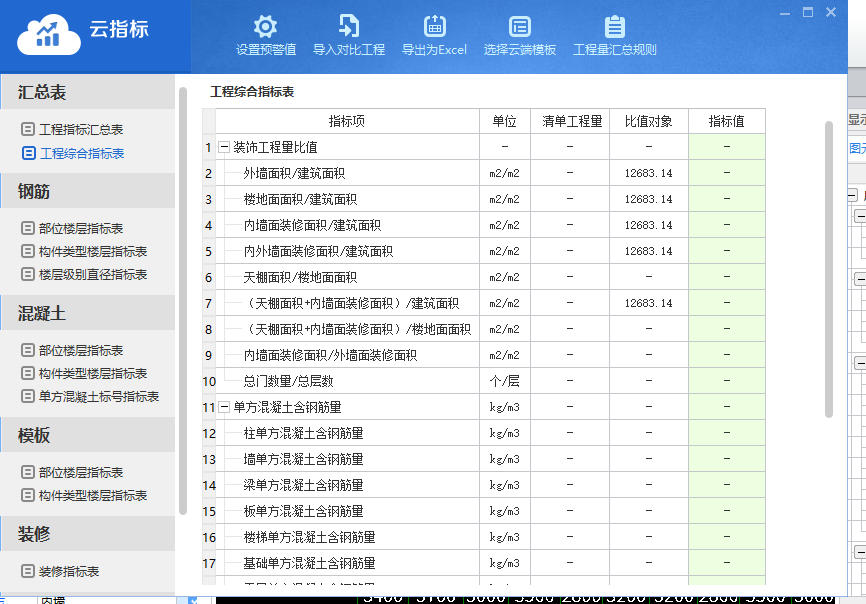Click the 钢筋 section header

point(88,191)
